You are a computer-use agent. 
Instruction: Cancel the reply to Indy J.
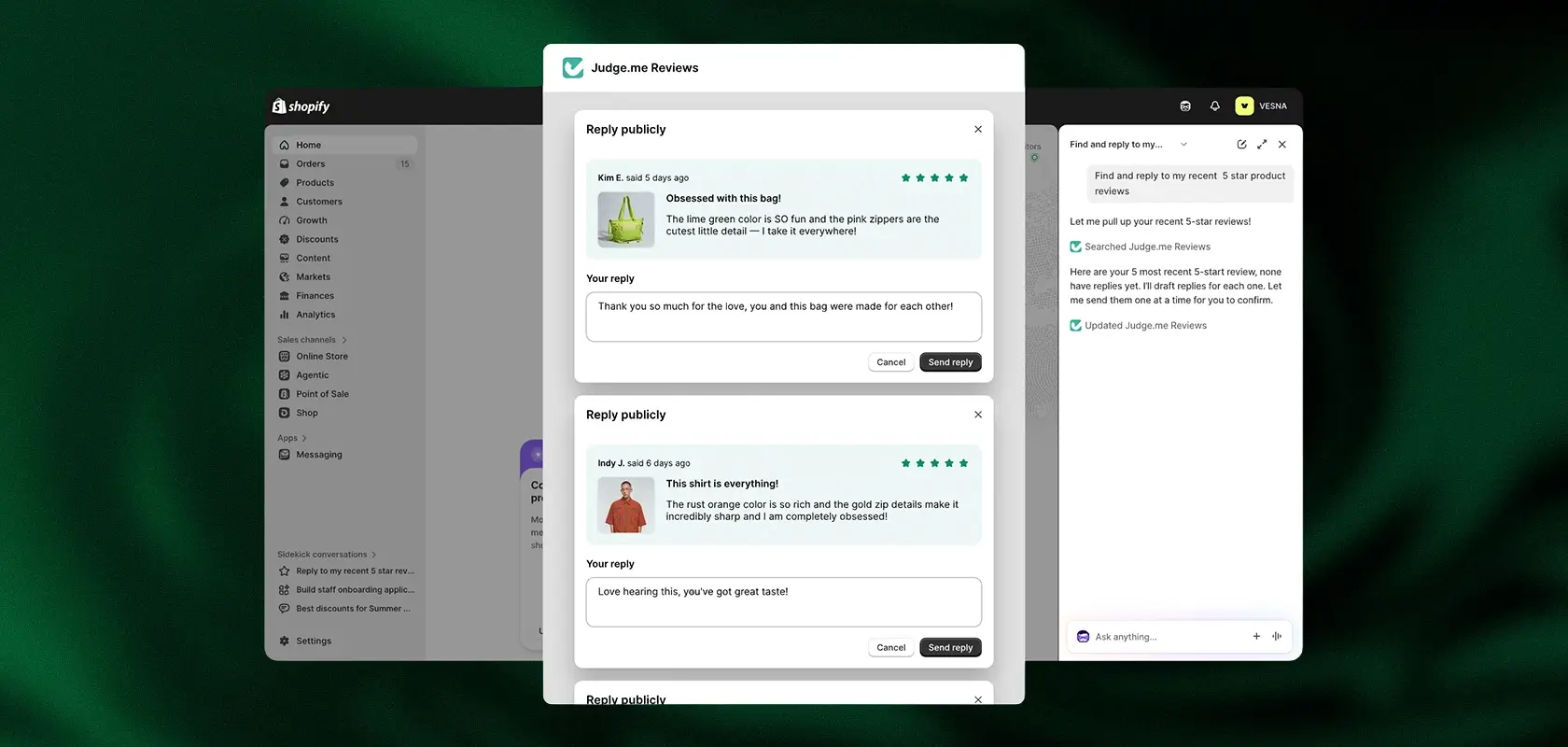[891, 648]
